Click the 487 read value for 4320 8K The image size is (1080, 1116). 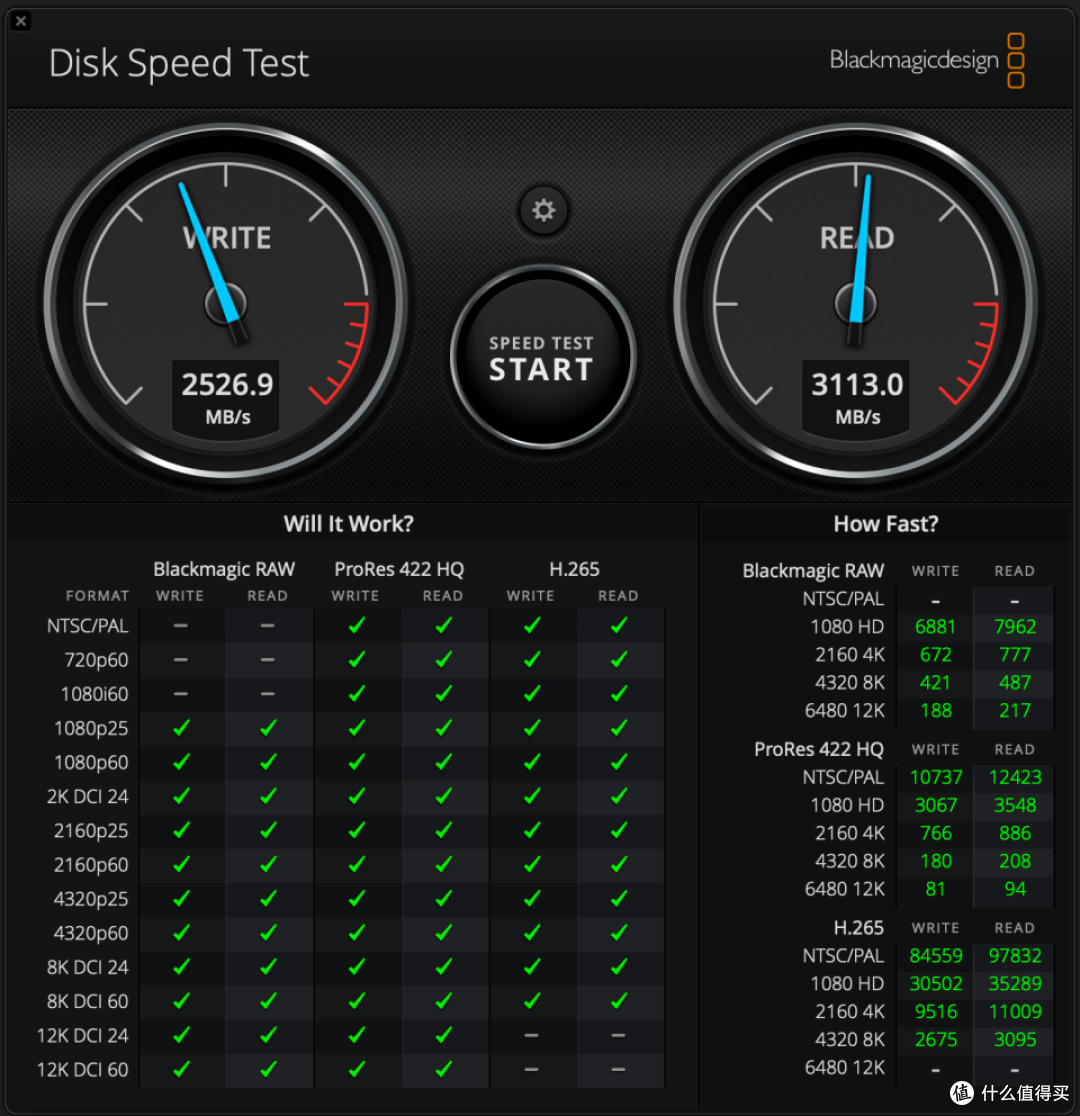(x=1015, y=683)
